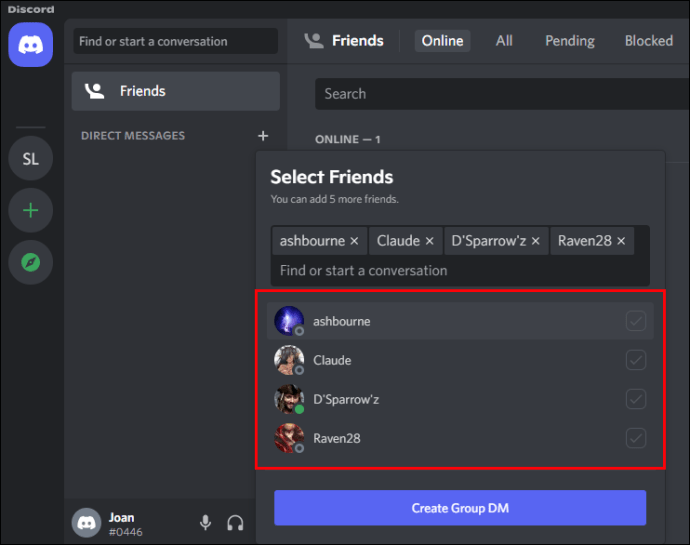The width and height of the screenshot is (690, 545).
Task: Click Joan's user avatar
Action: pos(87,522)
